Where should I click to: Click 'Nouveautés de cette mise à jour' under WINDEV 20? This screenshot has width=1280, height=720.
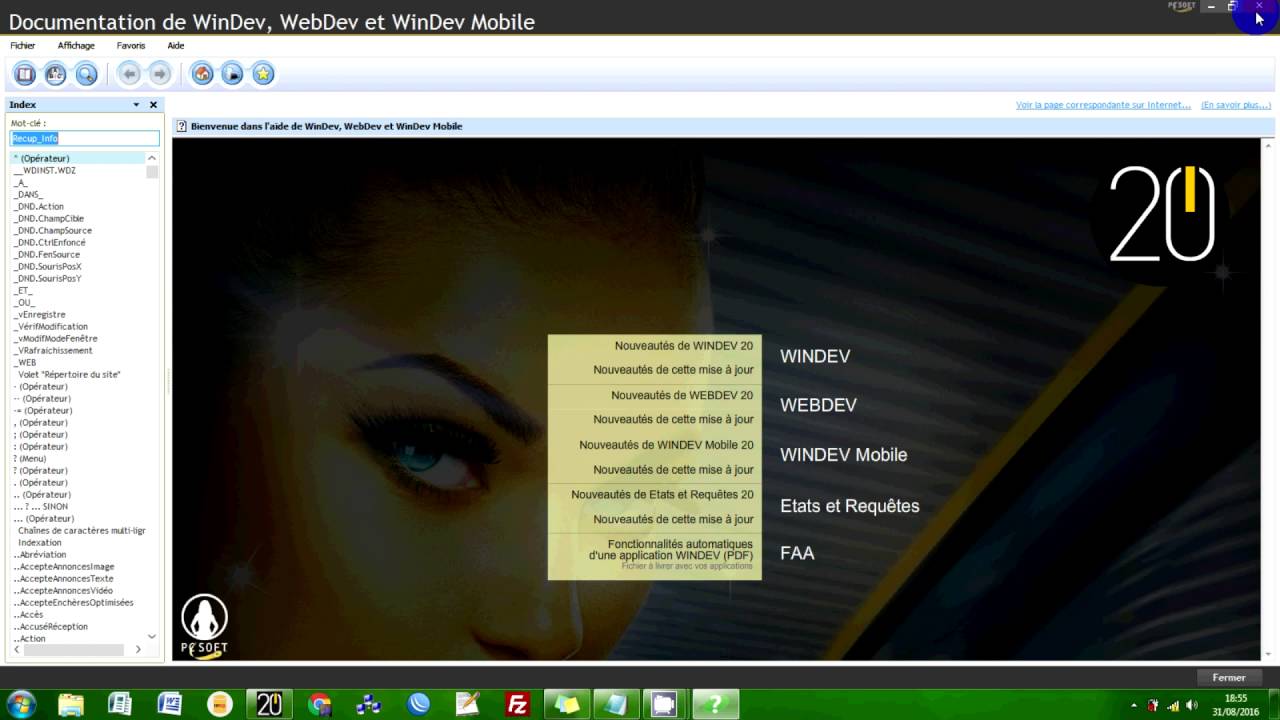click(x=673, y=370)
